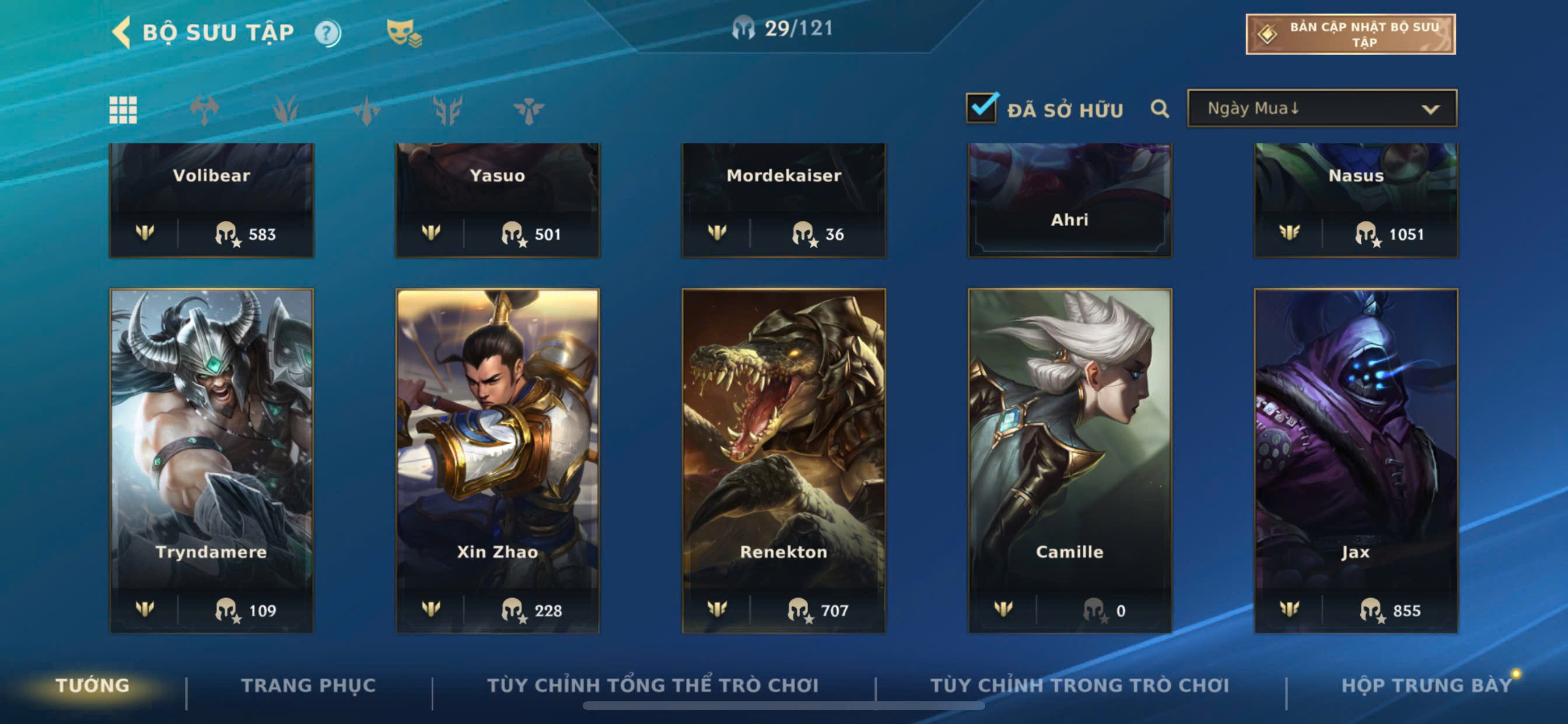Screen dimensions: 1568x724
Task: Click Bản Cập Nhật Bộ Sưu Tập button
Action: (1350, 34)
